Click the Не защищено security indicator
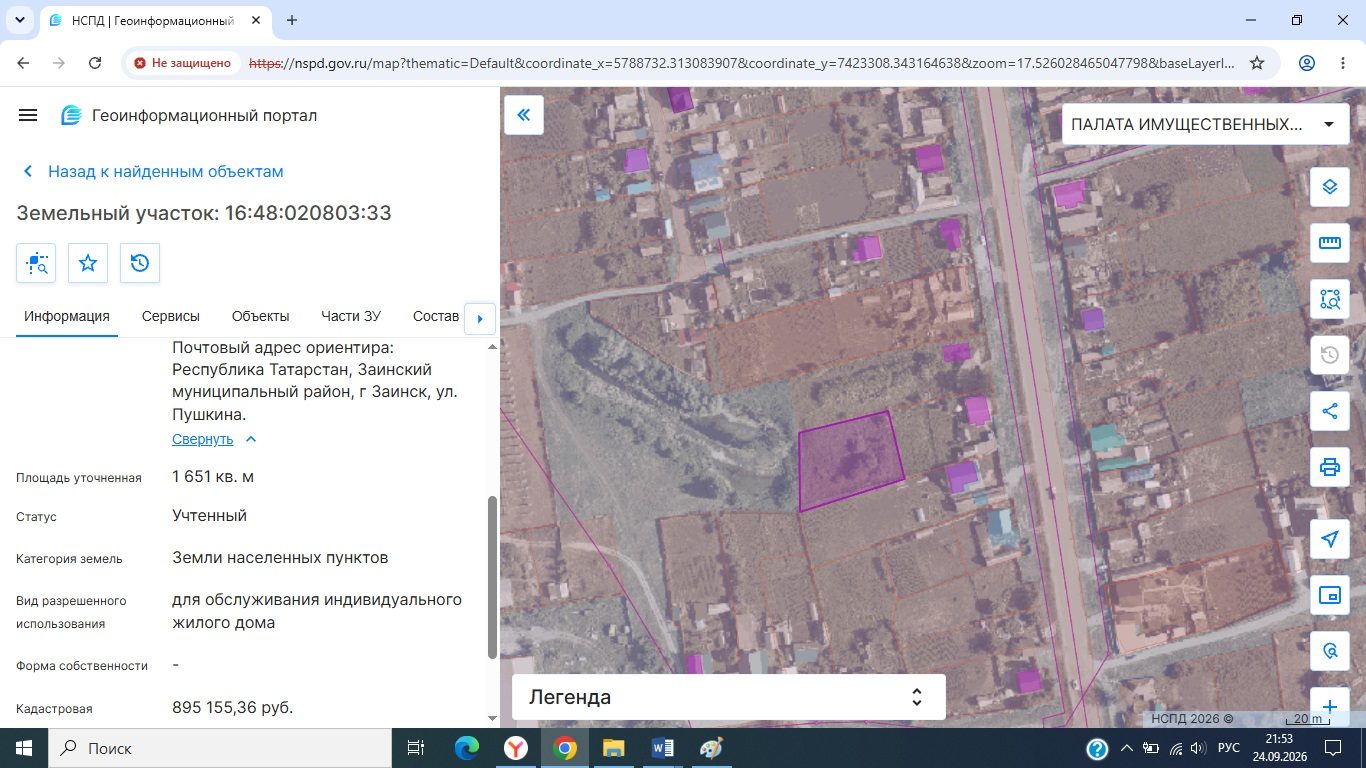The height and width of the screenshot is (768, 1366). click(x=182, y=63)
